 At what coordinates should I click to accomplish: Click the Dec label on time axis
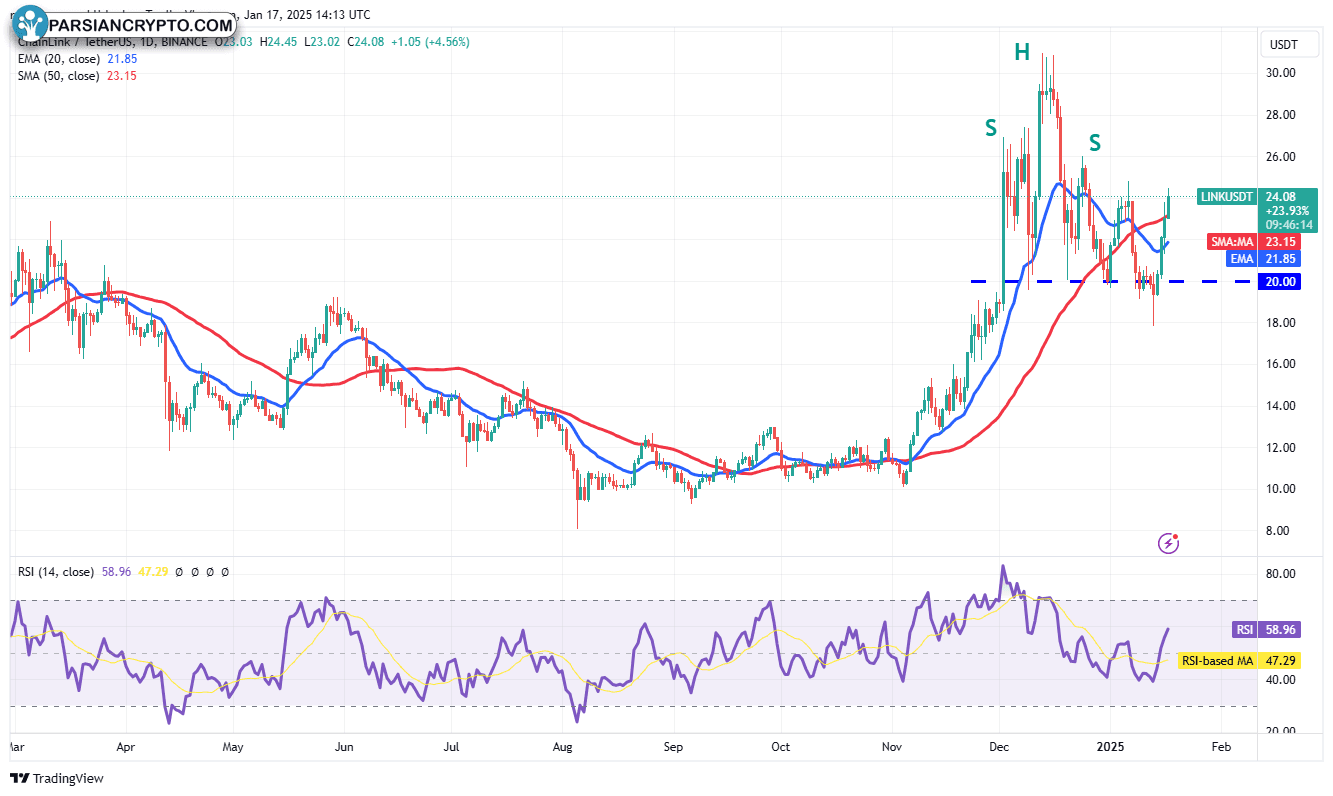[x=1000, y=747]
